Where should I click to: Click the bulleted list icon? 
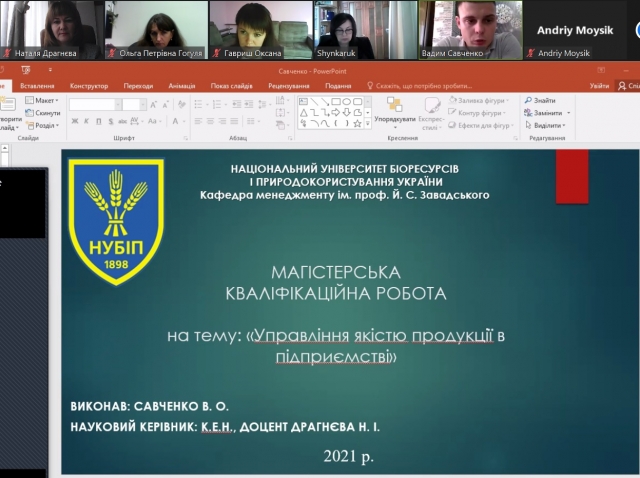(x=199, y=104)
